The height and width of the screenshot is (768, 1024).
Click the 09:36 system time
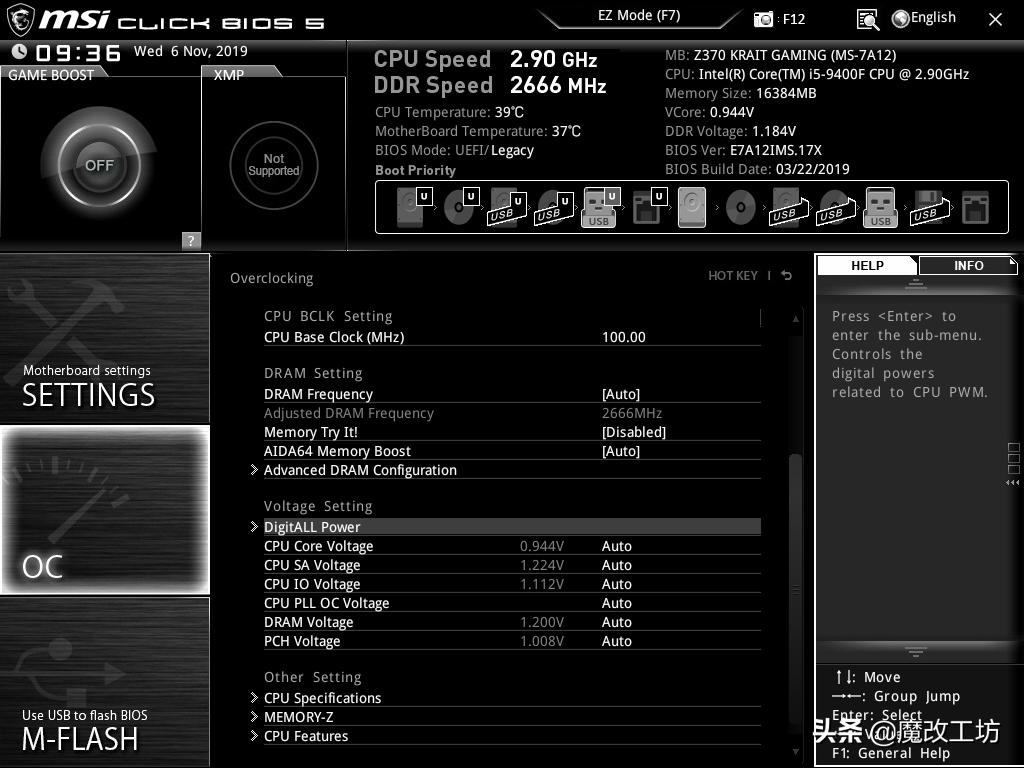78,53
